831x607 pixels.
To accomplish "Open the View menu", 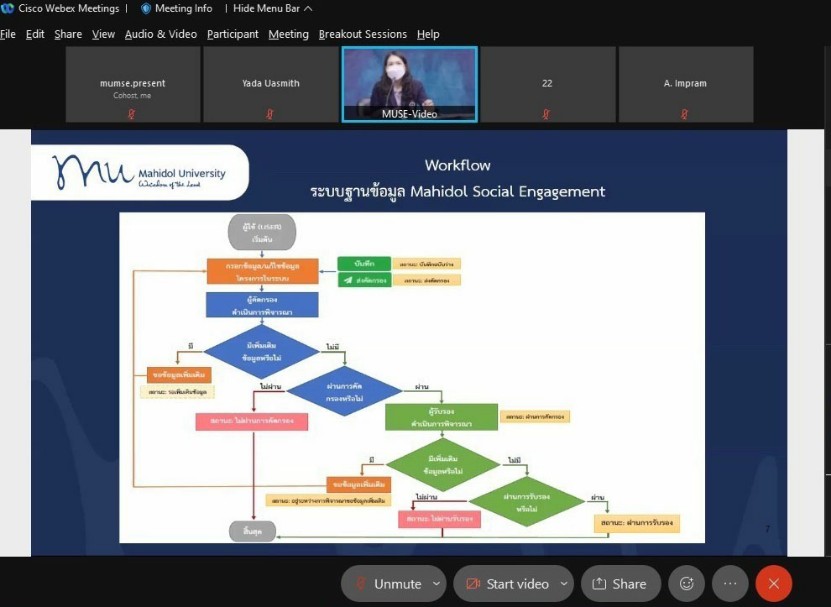I will coord(103,34).
